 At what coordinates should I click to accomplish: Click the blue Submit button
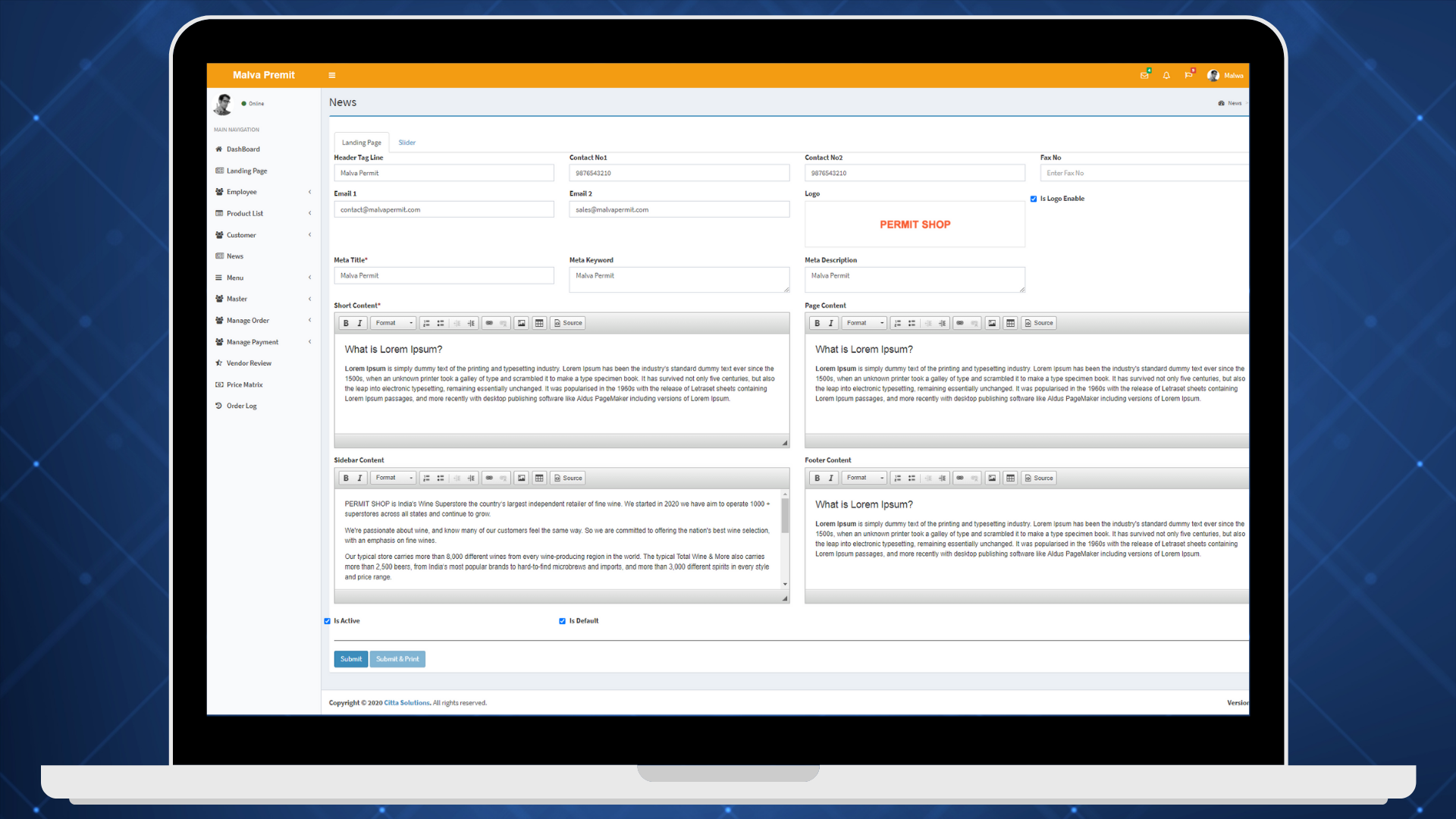click(351, 659)
